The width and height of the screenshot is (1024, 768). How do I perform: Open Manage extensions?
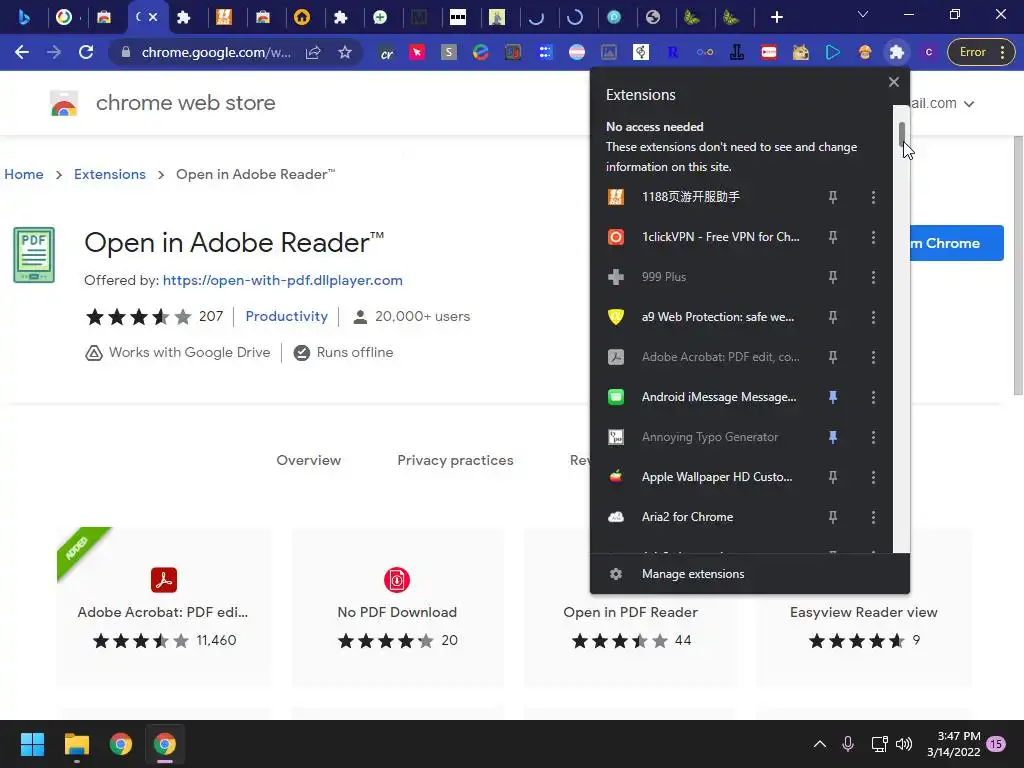(749, 574)
